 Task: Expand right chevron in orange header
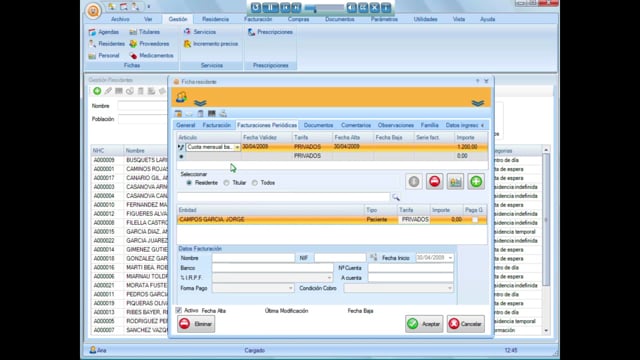coord(478,102)
